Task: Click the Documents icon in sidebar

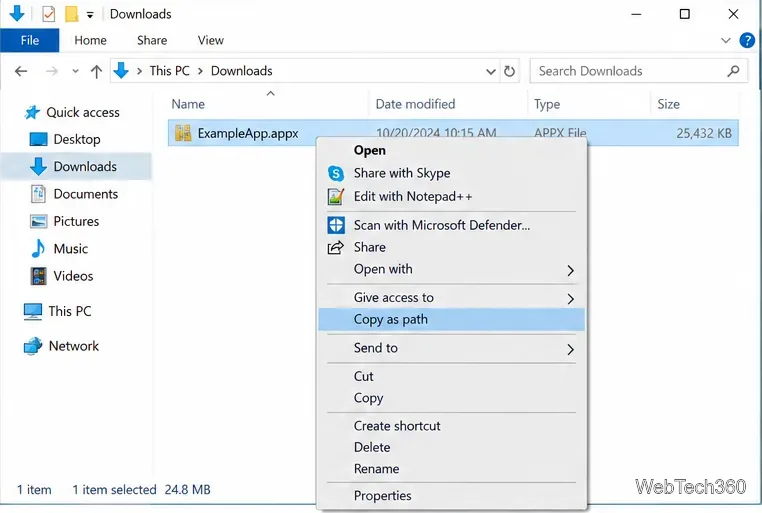Action: (x=38, y=194)
